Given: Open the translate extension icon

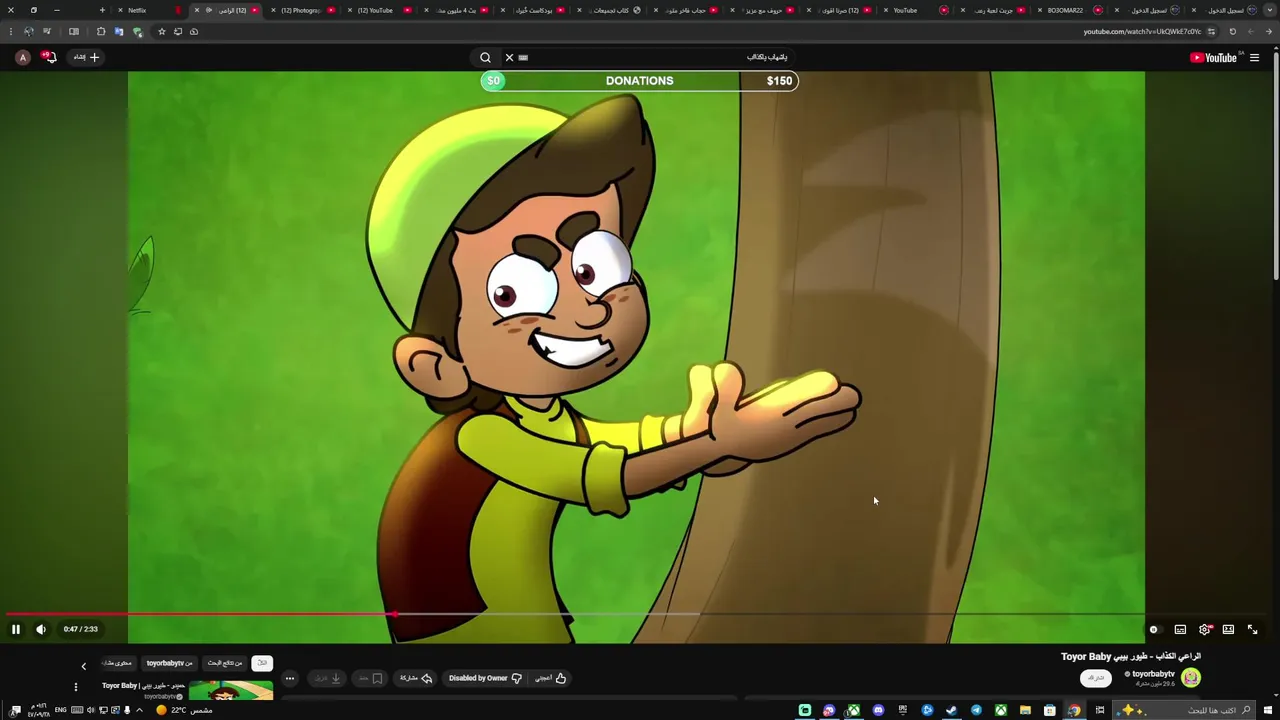Looking at the screenshot, I should 119,31.
